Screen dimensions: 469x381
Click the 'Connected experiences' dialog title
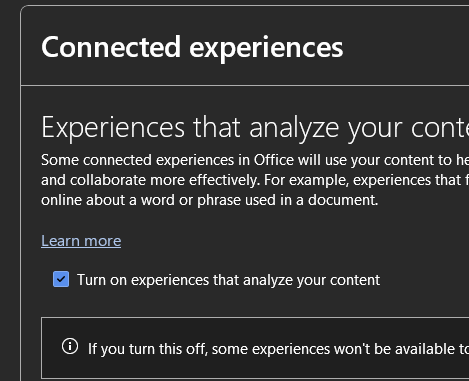(192, 48)
